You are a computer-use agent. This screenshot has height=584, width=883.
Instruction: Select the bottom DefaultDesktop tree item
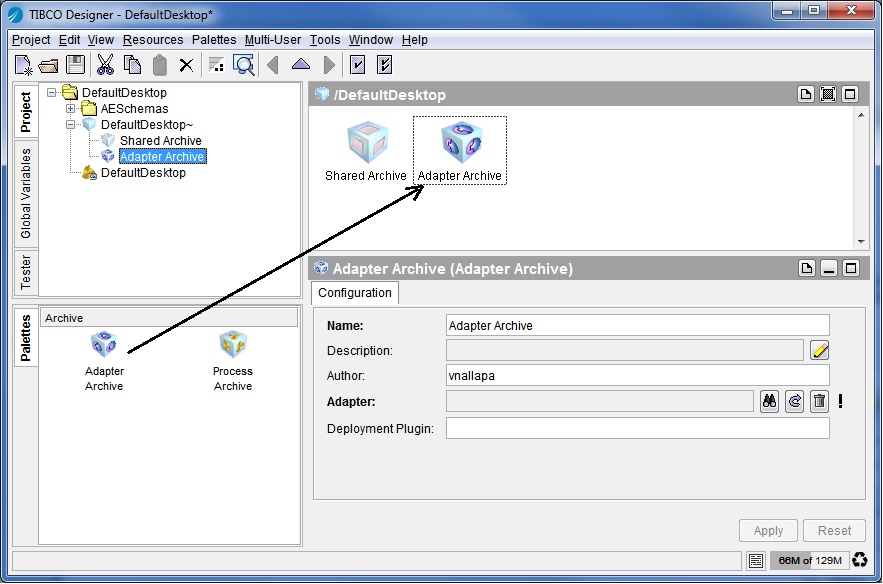click(143, 173)
